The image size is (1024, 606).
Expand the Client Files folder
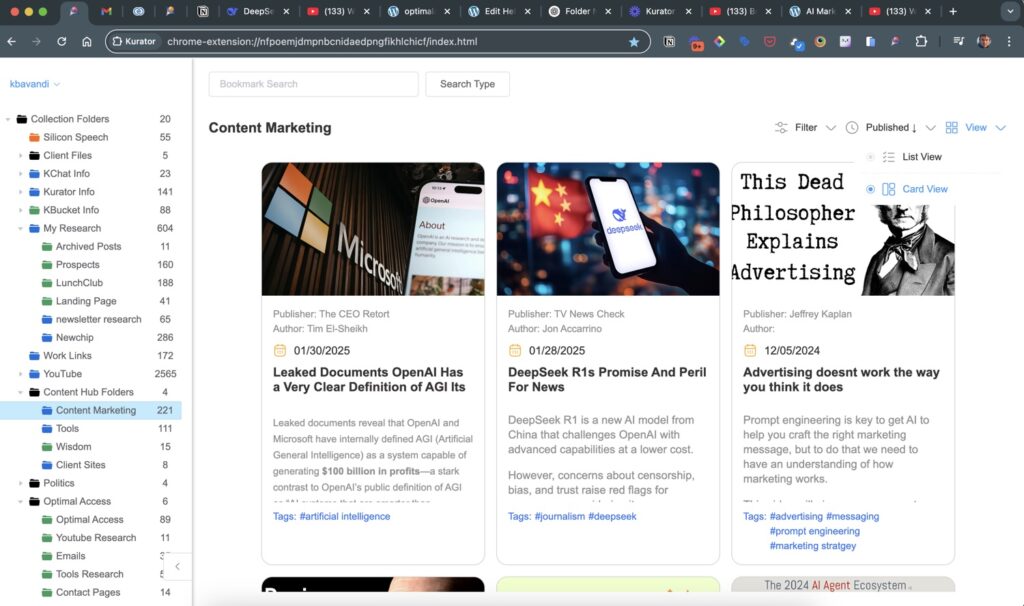pyautogui.click(x=20, y=156)
